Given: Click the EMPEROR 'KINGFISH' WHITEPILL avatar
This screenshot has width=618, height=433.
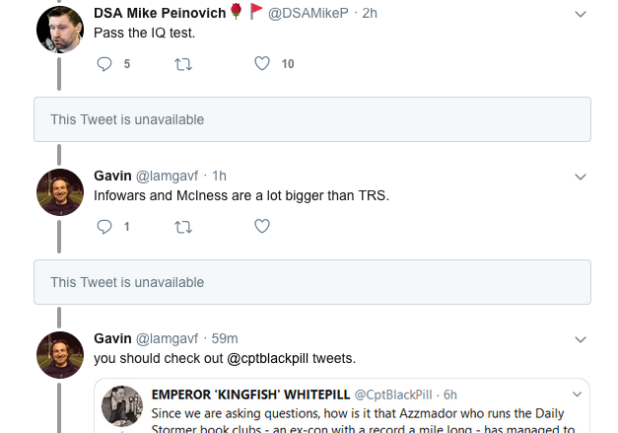Looking at the screenshot, I should coord(122,406).
